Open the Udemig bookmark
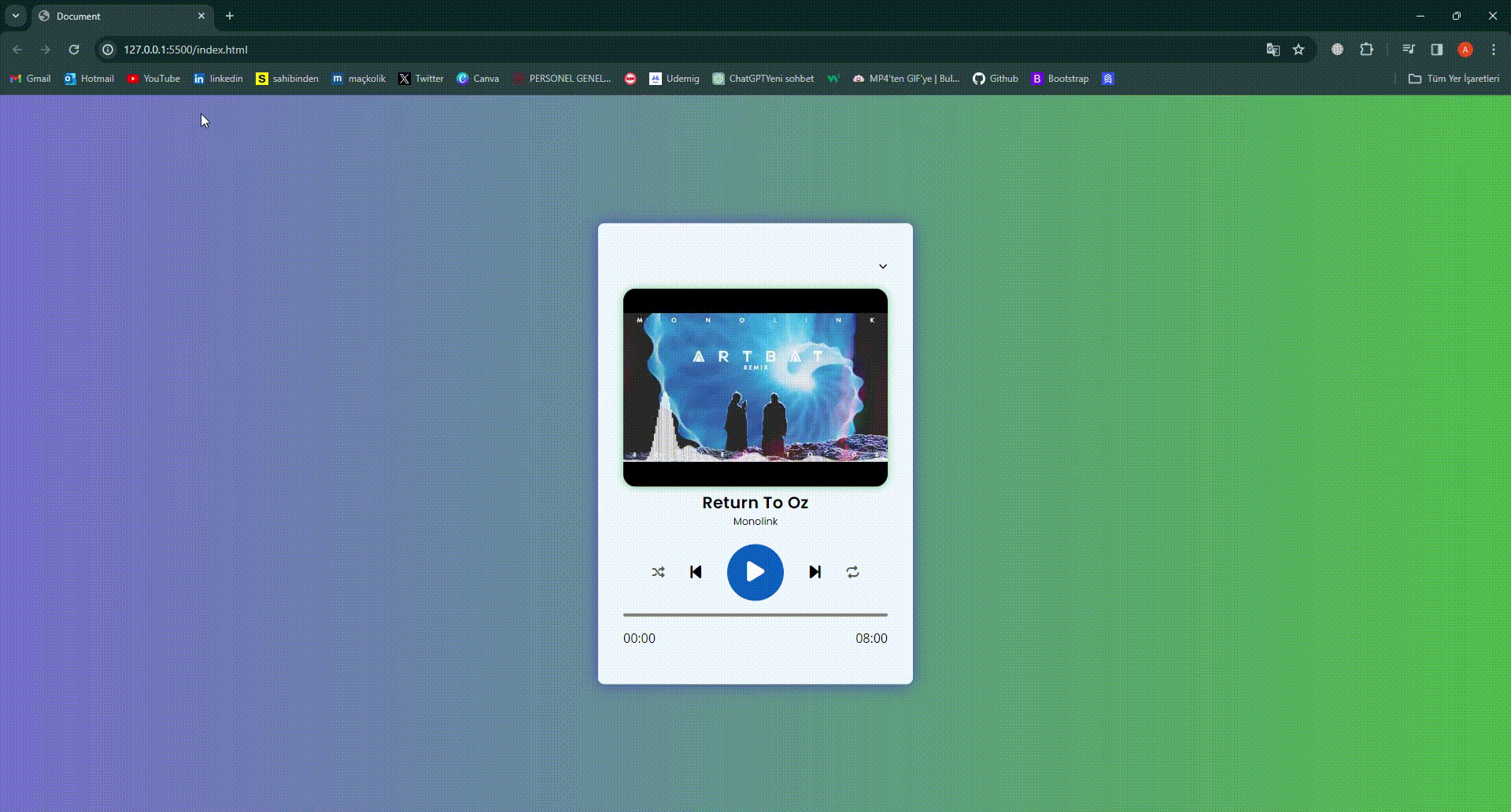 coord(674,79)
